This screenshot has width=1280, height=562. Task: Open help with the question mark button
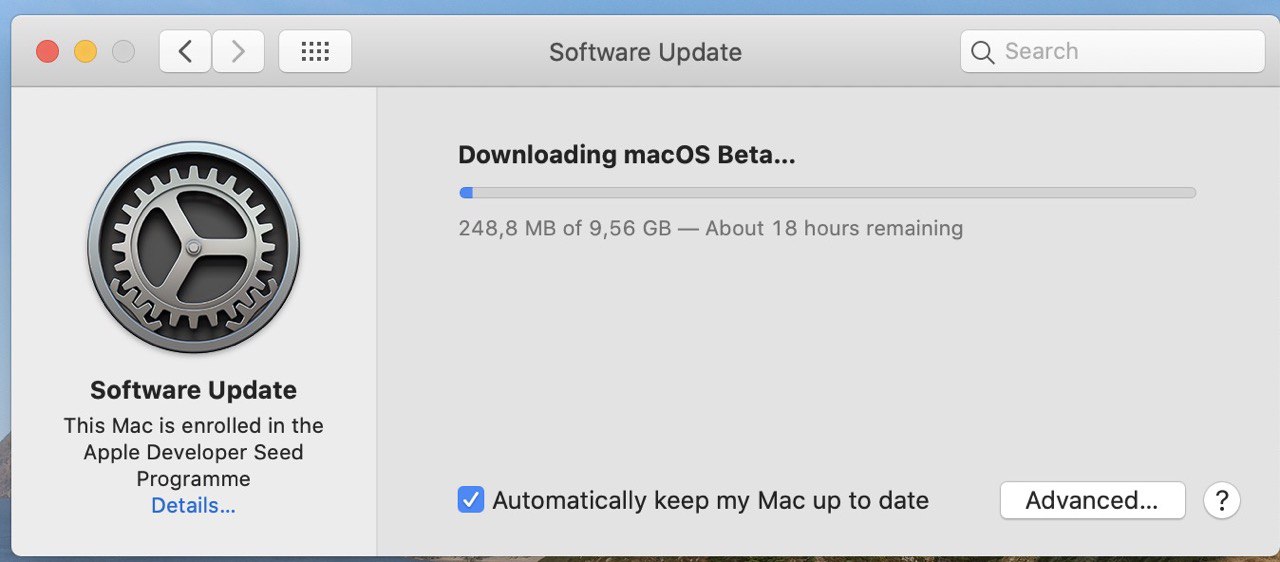[1222, 500]
